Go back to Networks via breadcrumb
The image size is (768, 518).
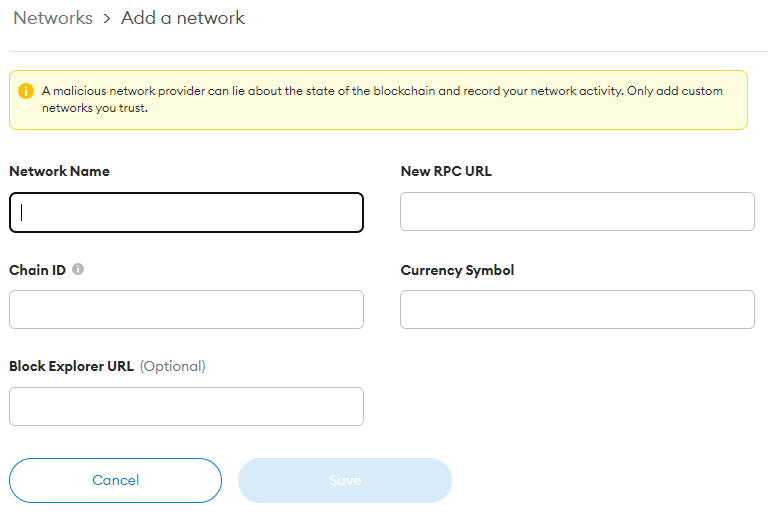53,18
